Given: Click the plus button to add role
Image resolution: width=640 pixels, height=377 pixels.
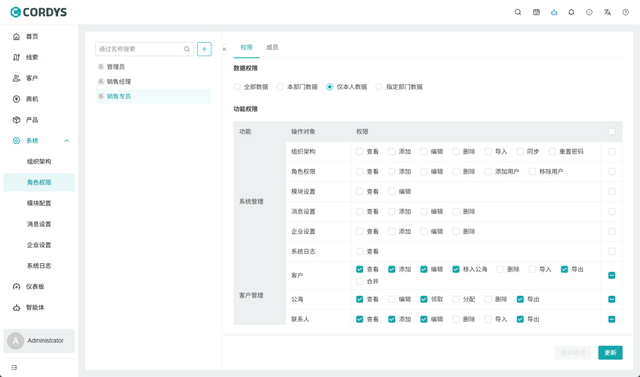Looking at the screenshot, I should click(204, 49).
